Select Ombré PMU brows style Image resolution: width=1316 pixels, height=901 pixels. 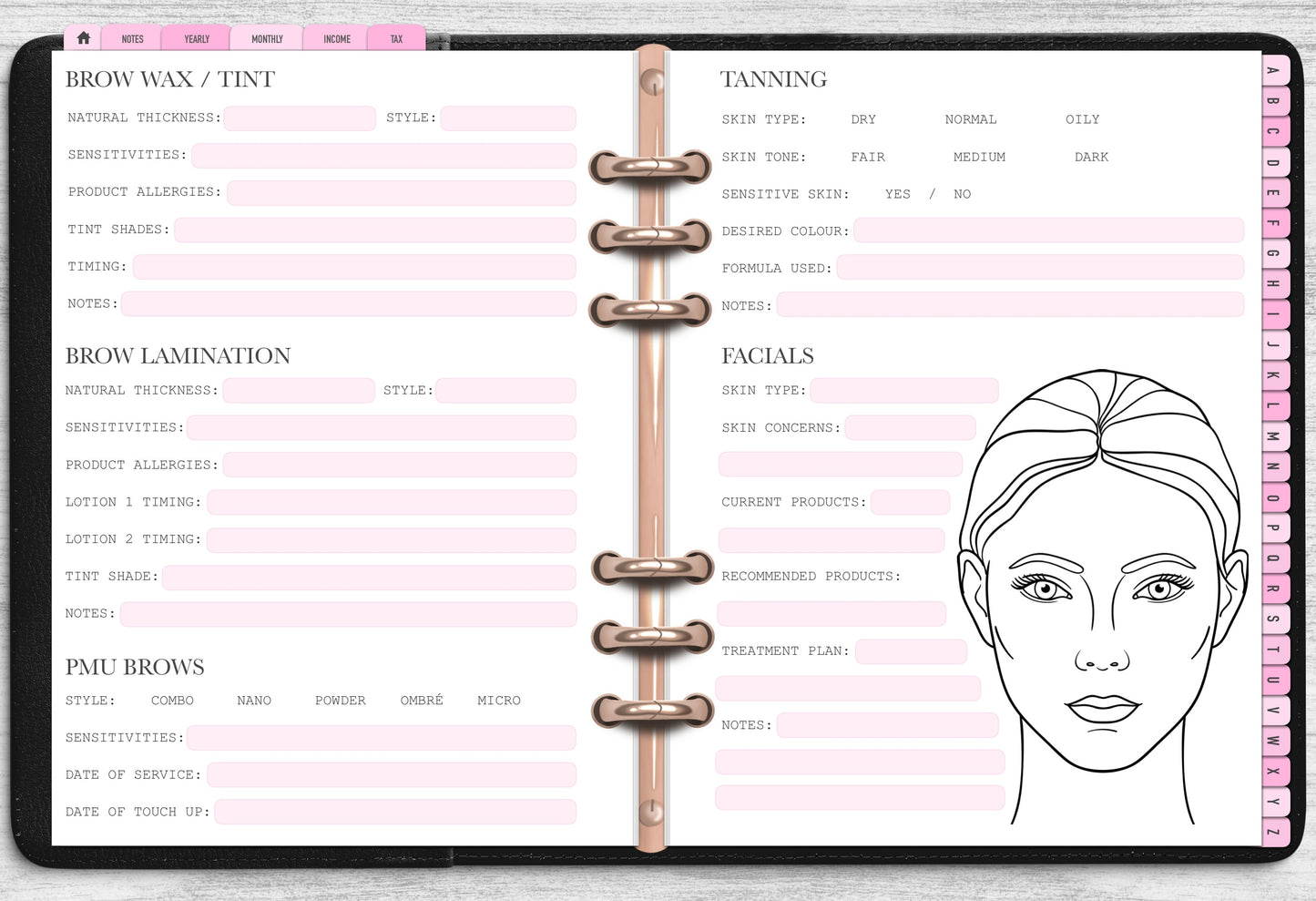(x=422, y=701)
